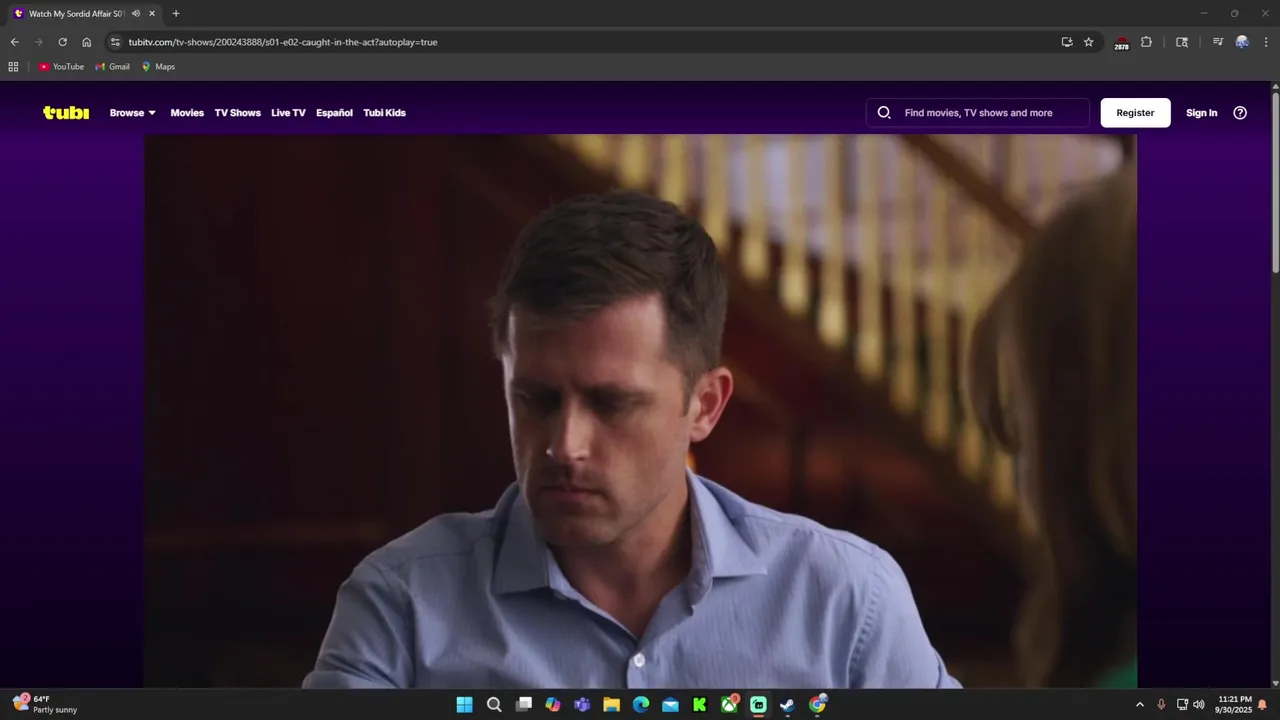Mute the tab via its speaker icon

pos(136,14)
